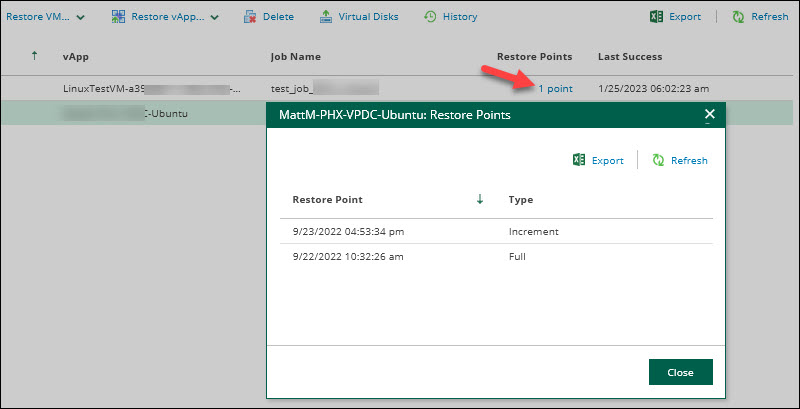Screen dimensions: 800x409
Task: Sort by Restore Points column header
Action: pos(535,57)
